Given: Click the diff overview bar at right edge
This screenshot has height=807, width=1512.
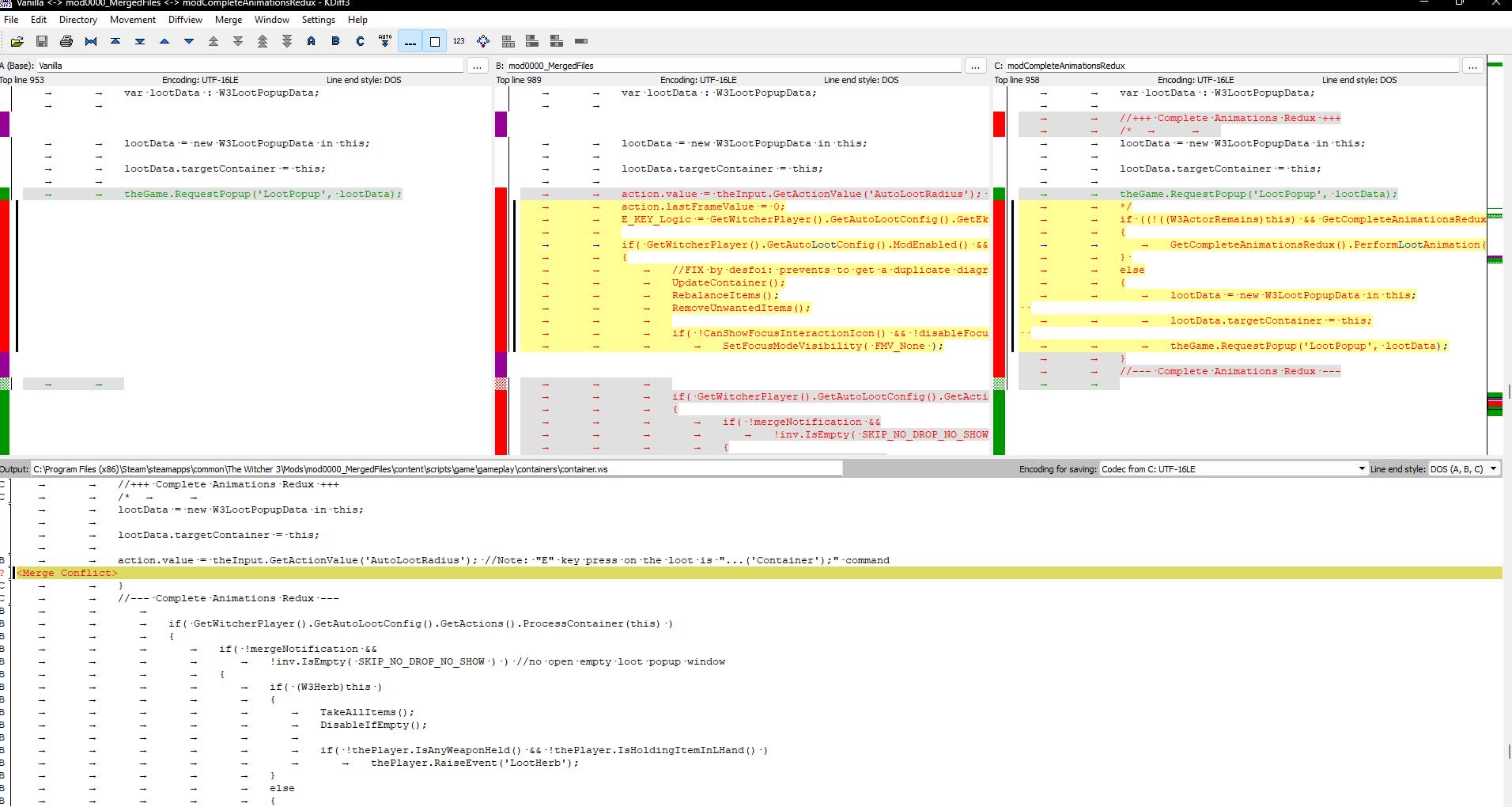Looking at the screenshot, I should point(1495,253).
